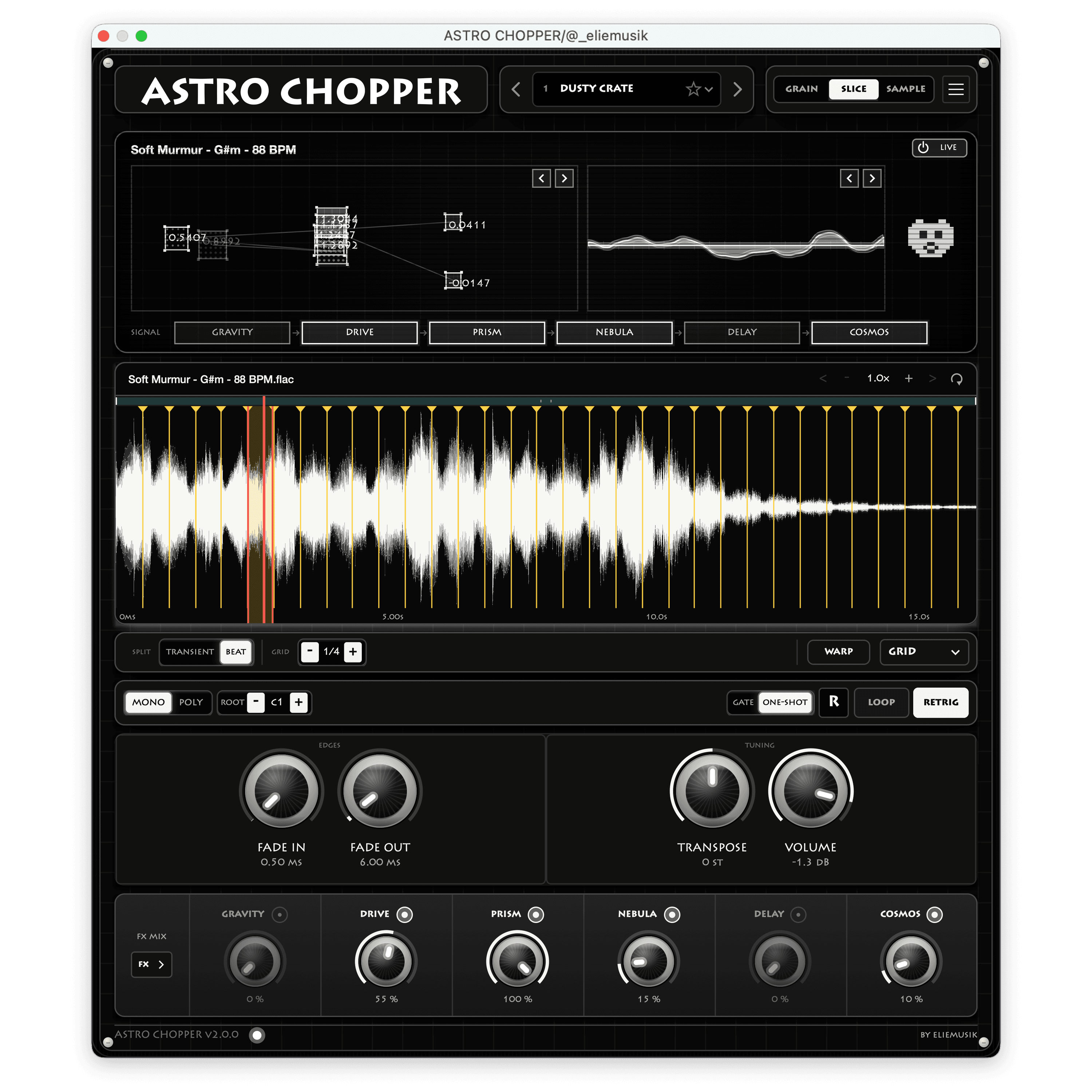
Task: Click the WARP button
Action: point(838,652)
